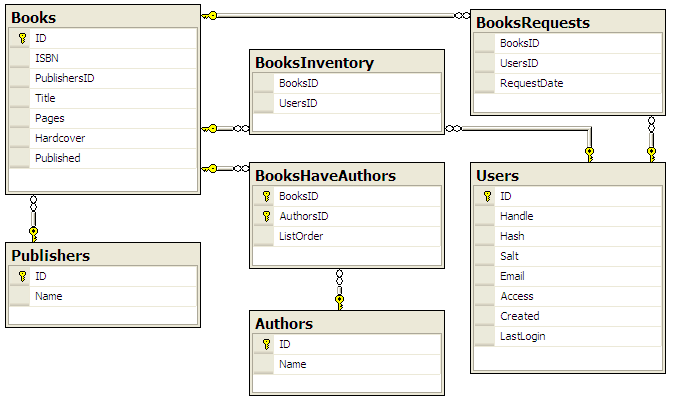This screenshot has height=402, width=674.
Task: Select the ListOrder column in BooksHaveAuthors
Action: (x=301, y=236)
